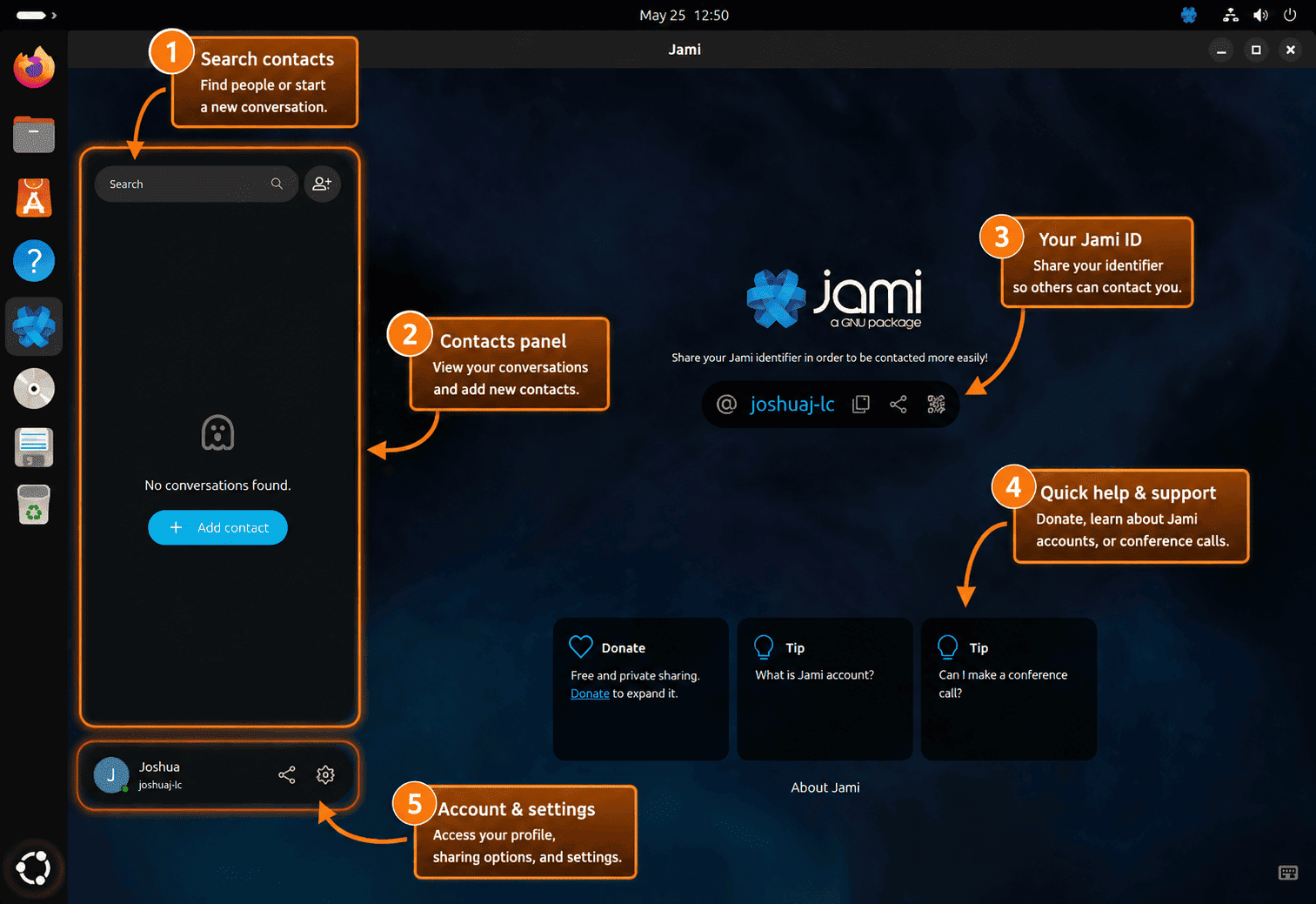The image size is (1316, 904).
Task: Maximize the Jami window
Action: coord(1256,50)
